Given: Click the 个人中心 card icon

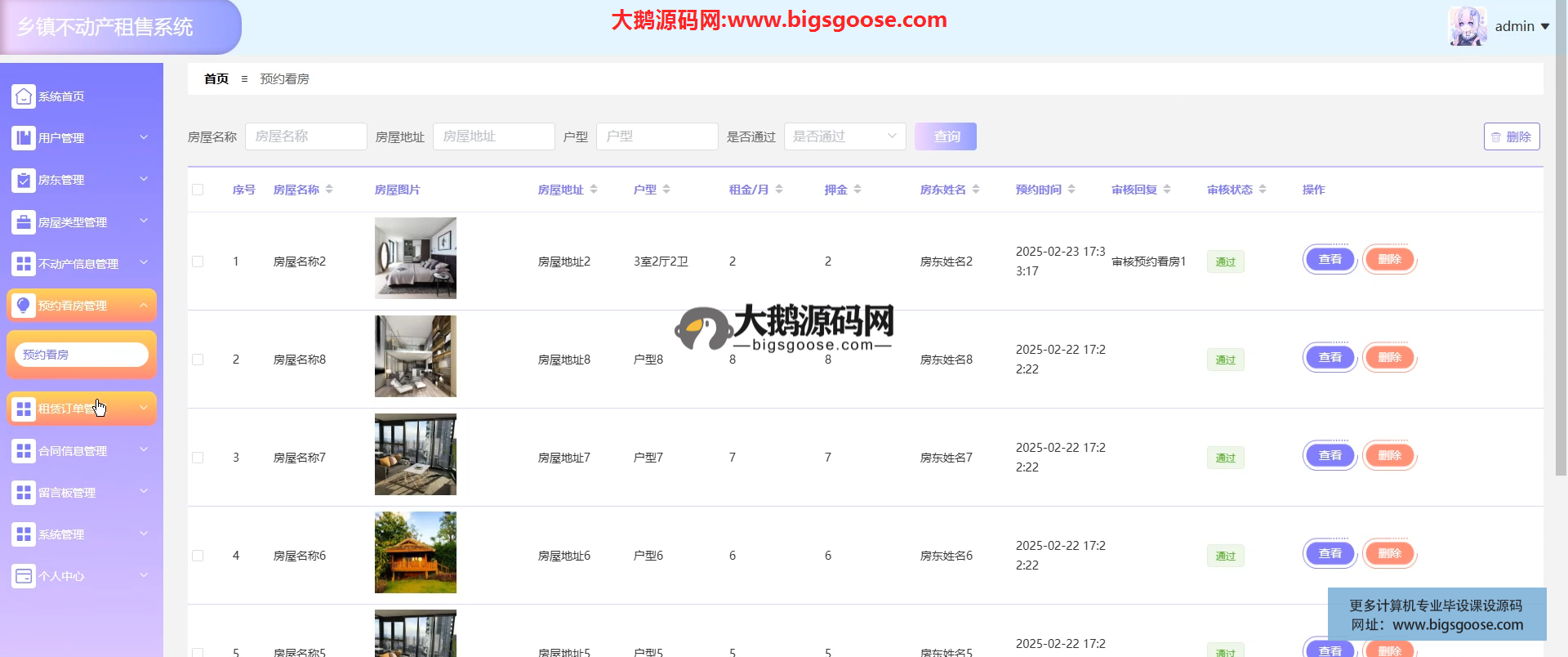Looking at the screenshot, I should tap(24, 576).
